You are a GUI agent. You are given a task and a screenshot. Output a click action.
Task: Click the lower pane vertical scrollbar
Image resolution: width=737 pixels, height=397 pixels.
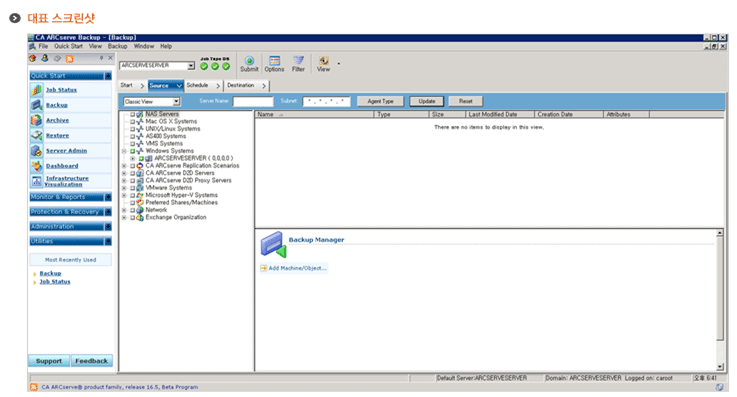(720, 300)
